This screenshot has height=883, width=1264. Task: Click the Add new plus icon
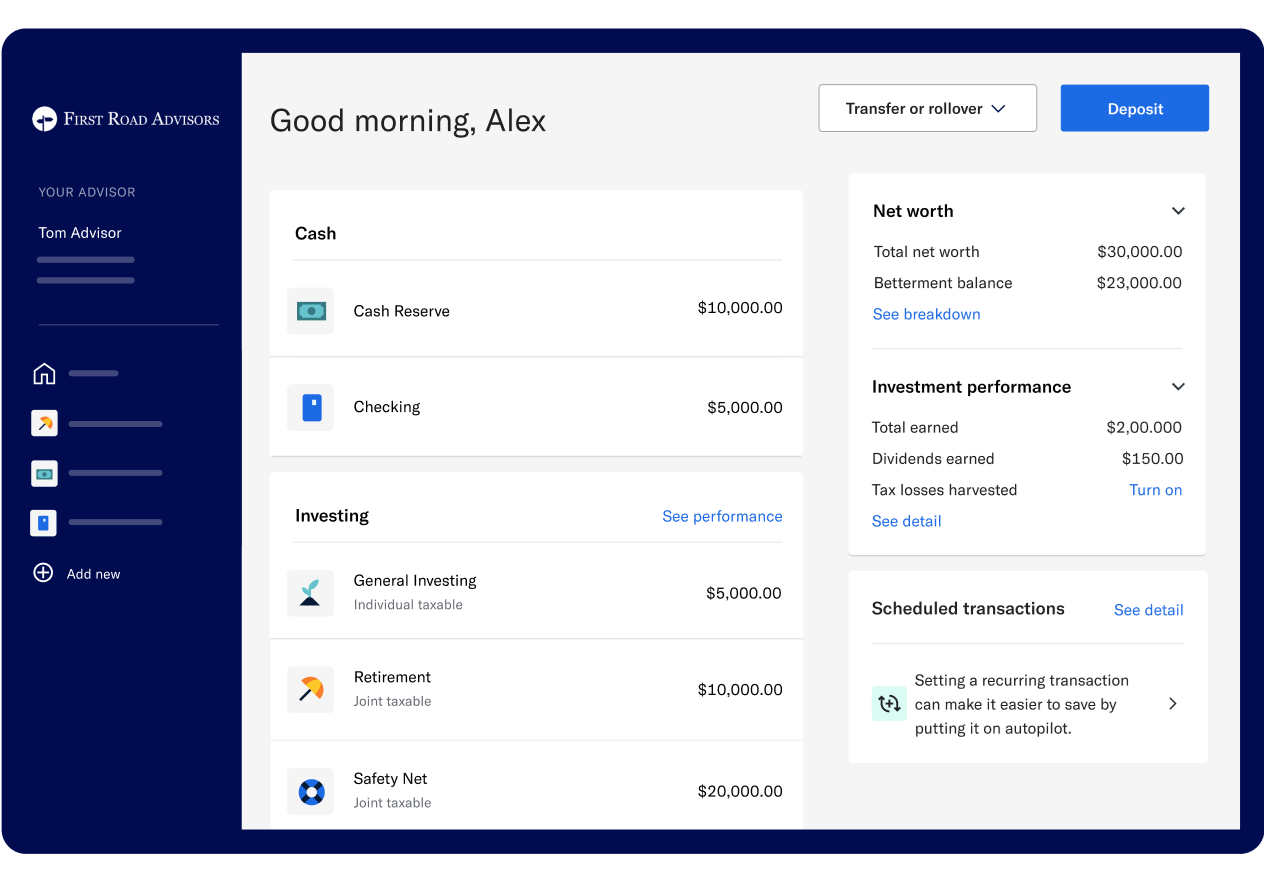[x=43, y=573]
